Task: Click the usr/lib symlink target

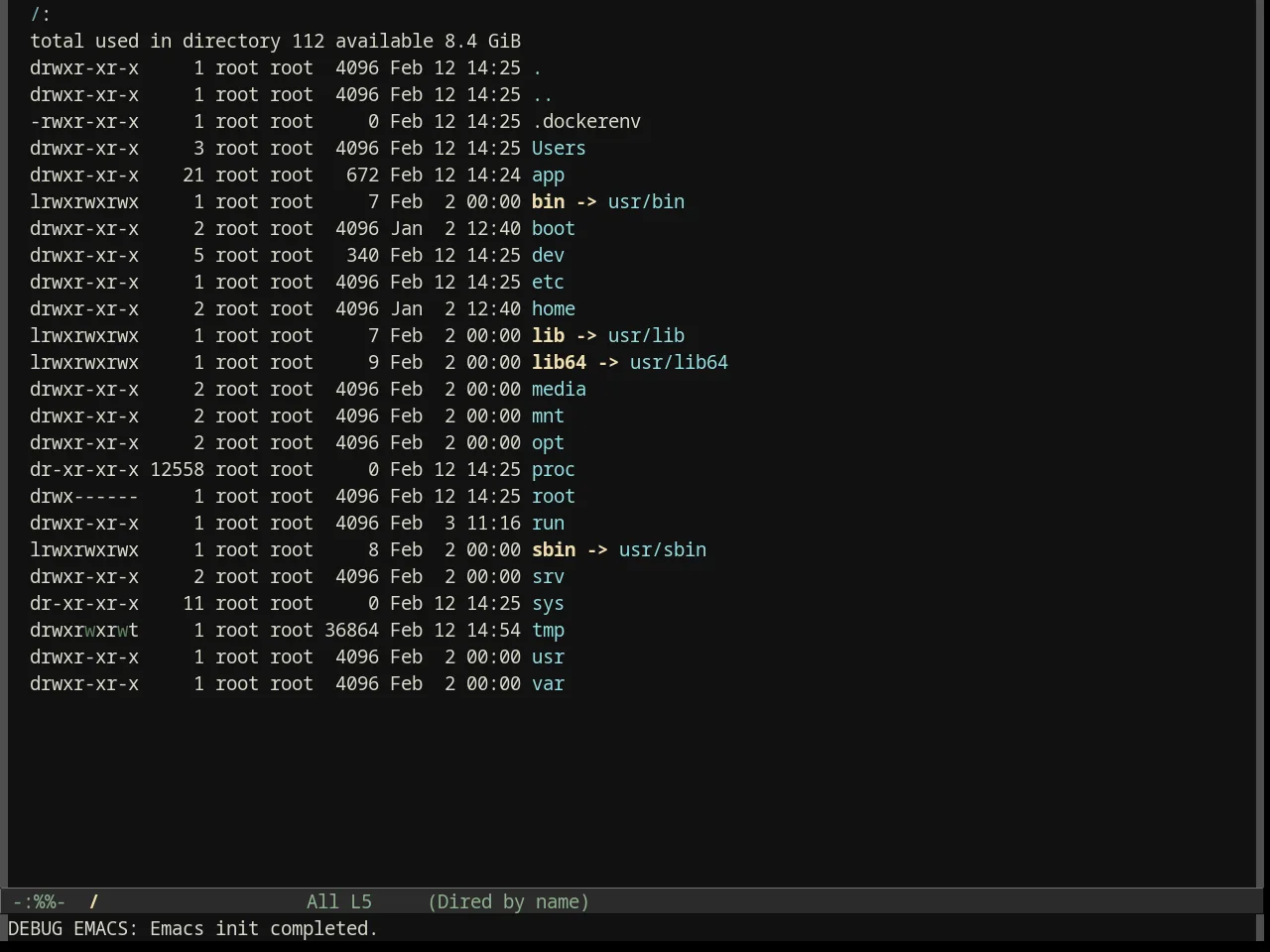Action: coord(646,335)
